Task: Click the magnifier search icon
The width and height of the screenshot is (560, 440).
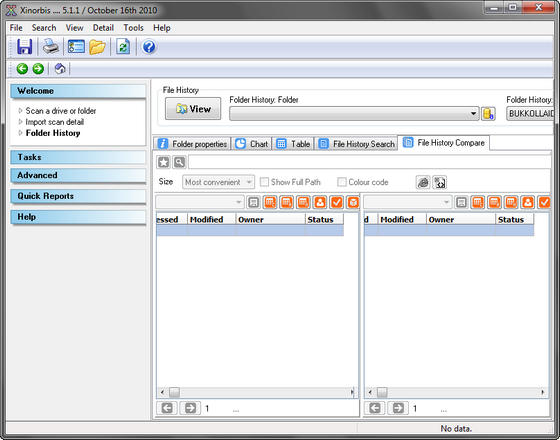Action: 179,162
